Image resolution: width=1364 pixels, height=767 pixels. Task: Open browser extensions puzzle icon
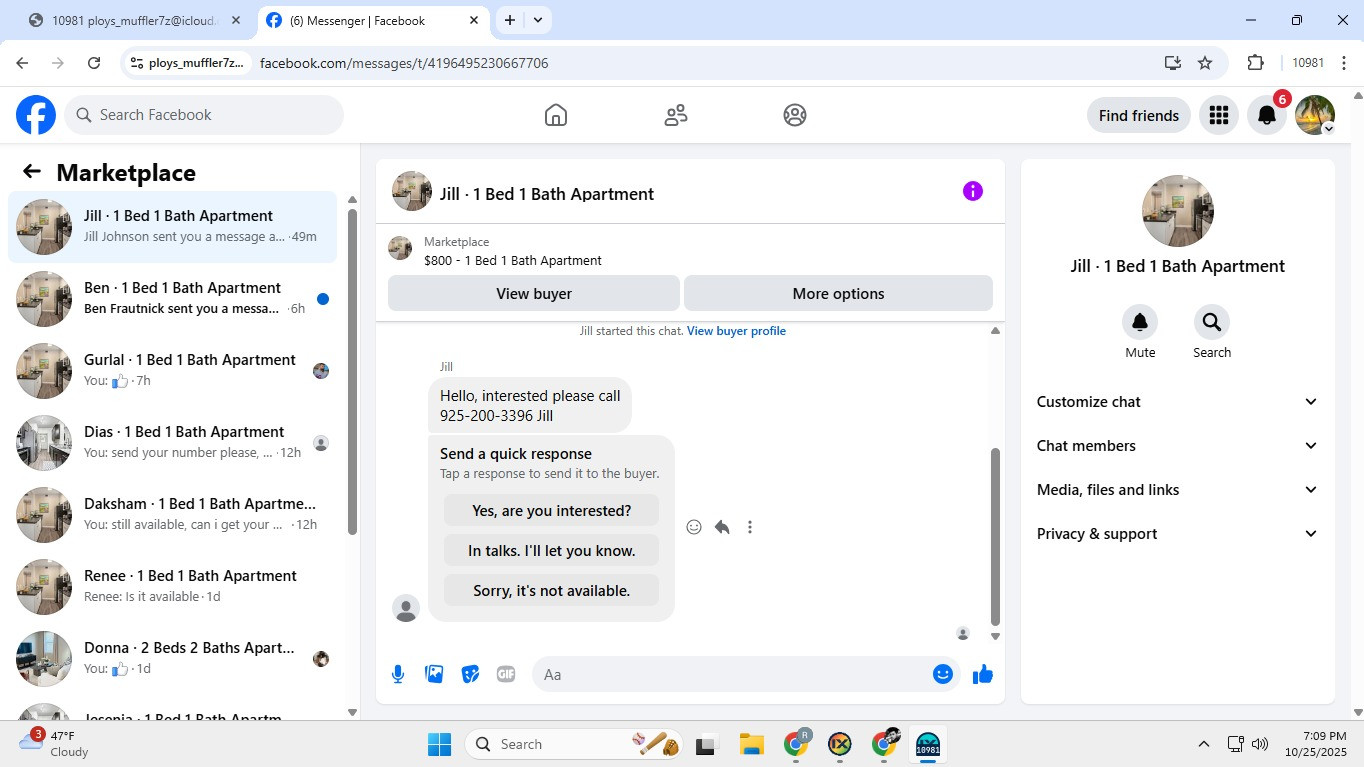tap(1255, 63)
